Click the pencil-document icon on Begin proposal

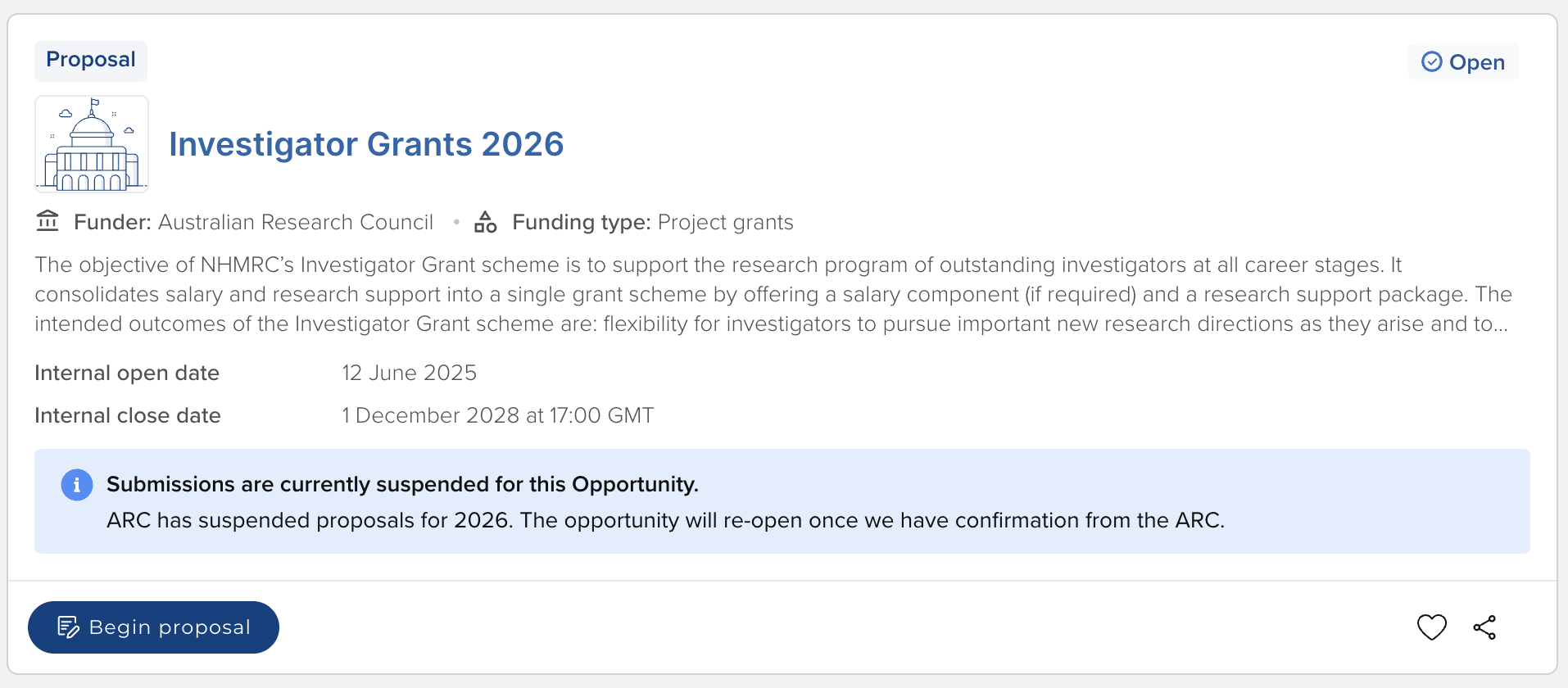(68, 627)
